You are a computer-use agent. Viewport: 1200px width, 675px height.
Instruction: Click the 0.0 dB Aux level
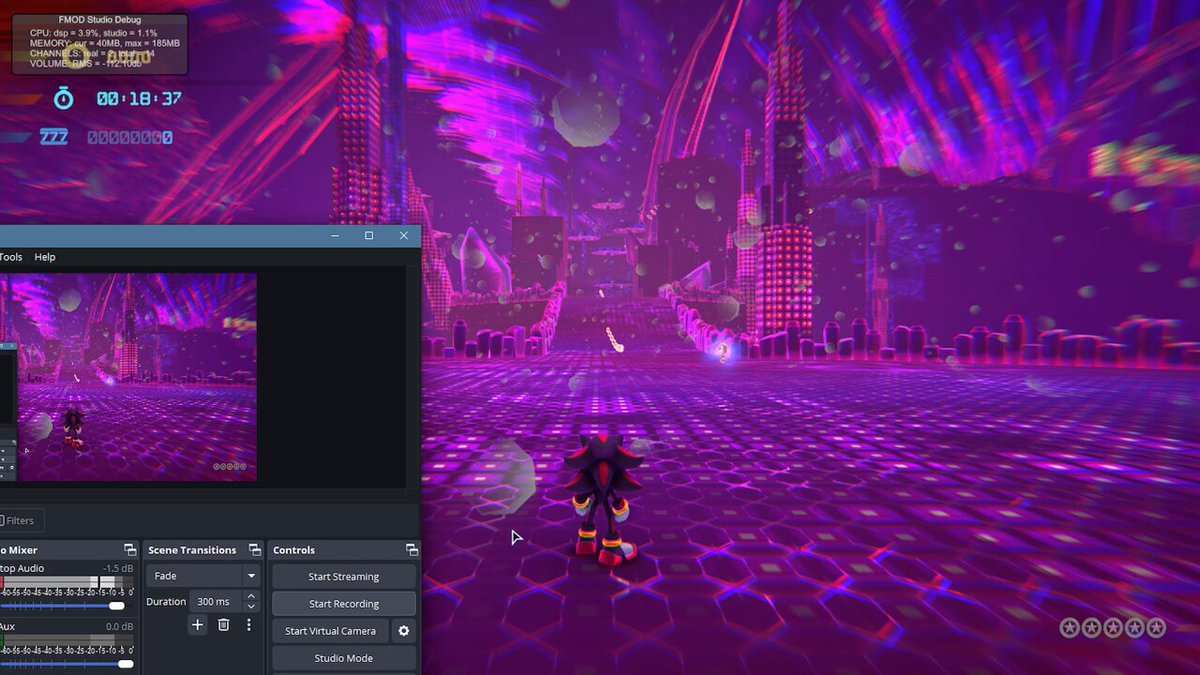pos(120,627)
